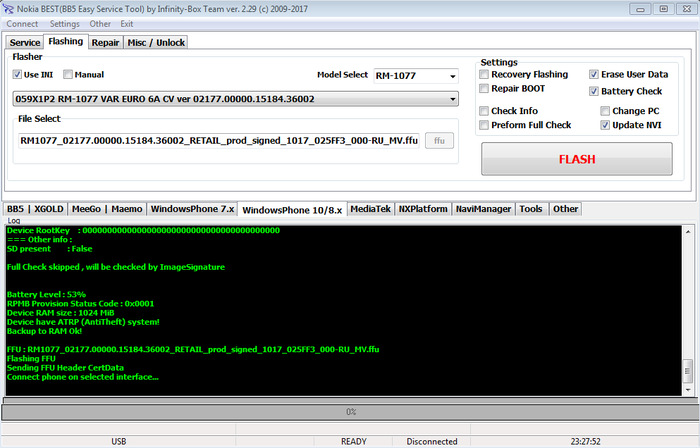Switch to BB5 | XGOLD platform tab
Screen dimensions: 700x448
[35, 209]
